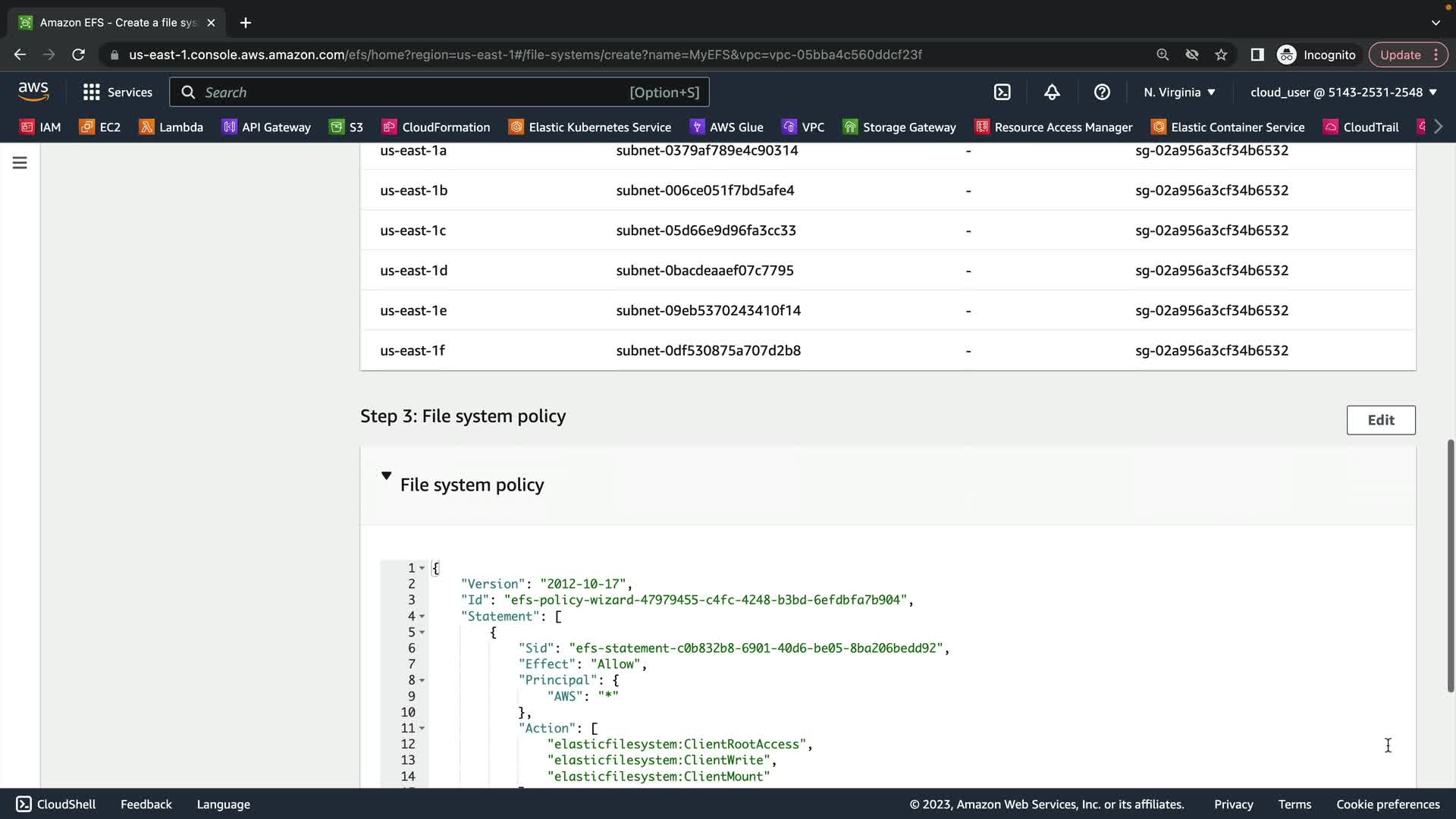This screenshot has width=1456, height=819.
Task: Open the notifications bell
Action: click(1052, 93)
